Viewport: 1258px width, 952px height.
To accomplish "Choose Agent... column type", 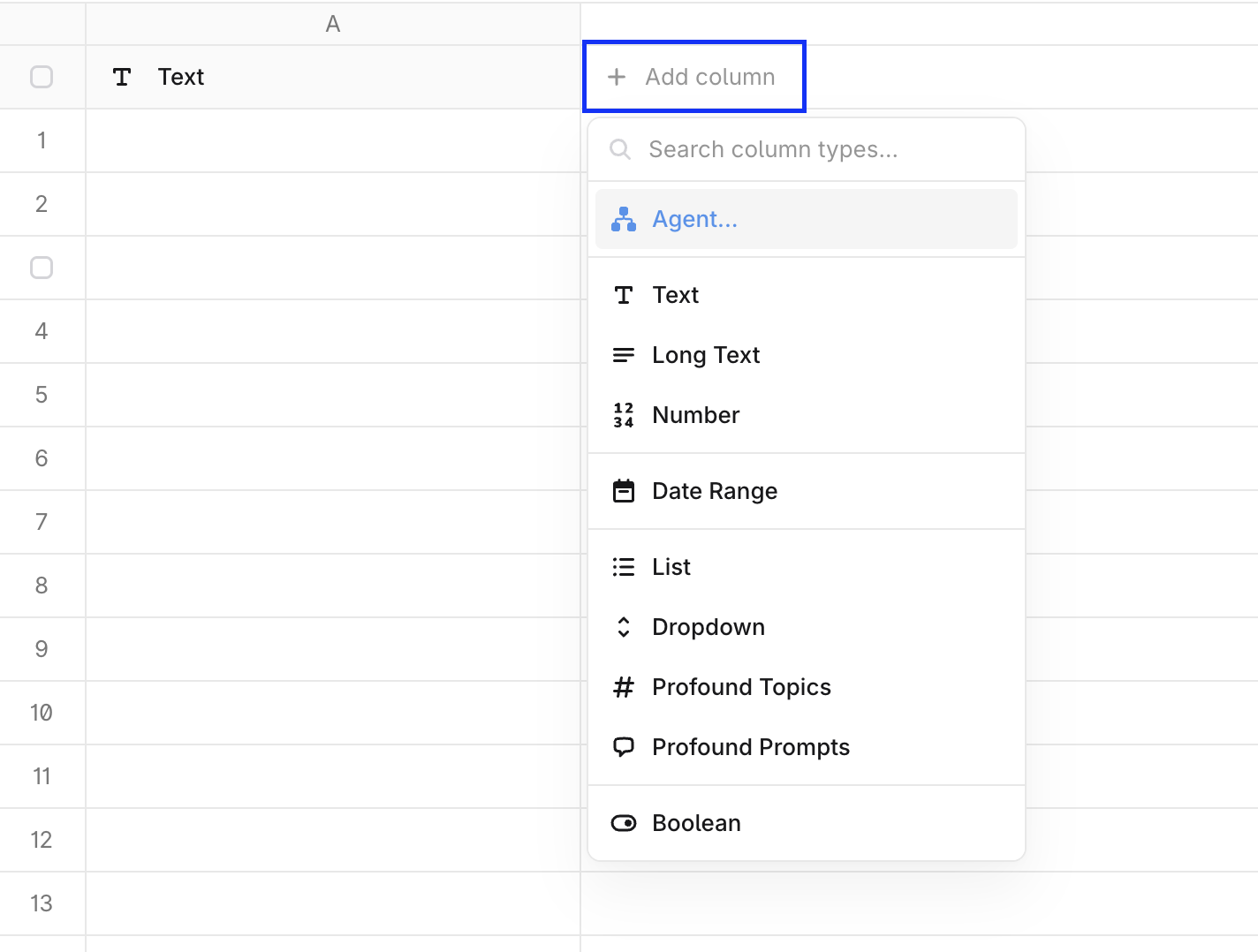I will (x=807, y=219).
